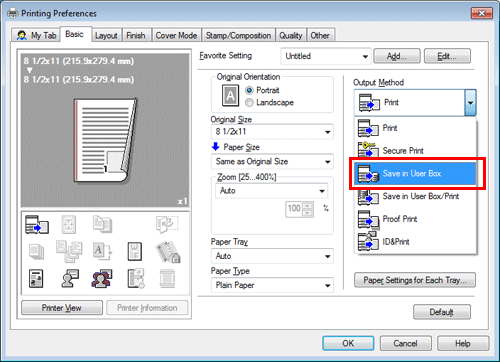Choose ID&Print option from list
The width and height of the screenshot is (500, 362).
click(x=415, y=242)
